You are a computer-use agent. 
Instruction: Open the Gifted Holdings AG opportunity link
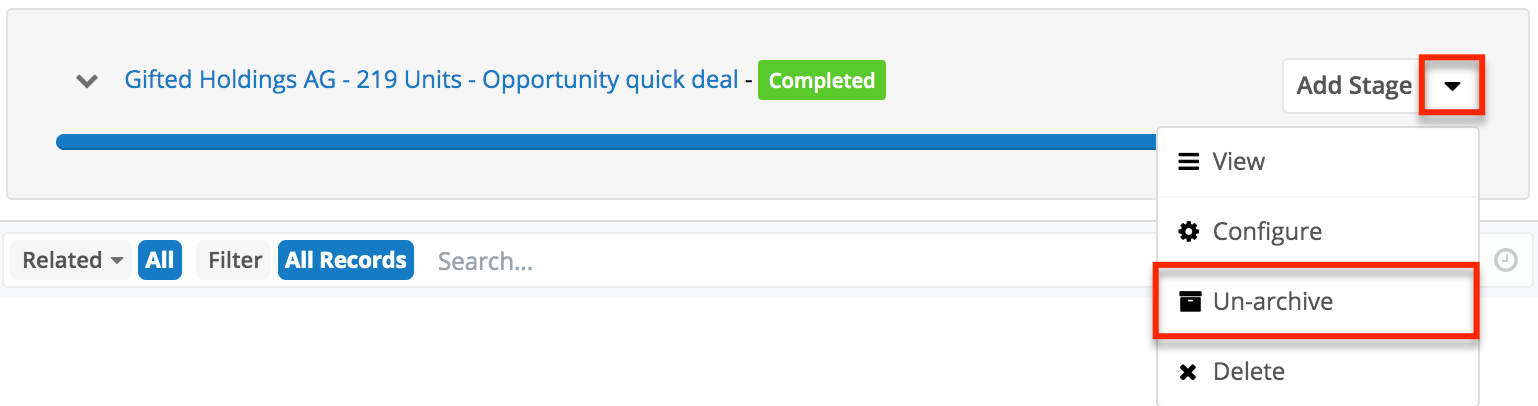point(431,80)
